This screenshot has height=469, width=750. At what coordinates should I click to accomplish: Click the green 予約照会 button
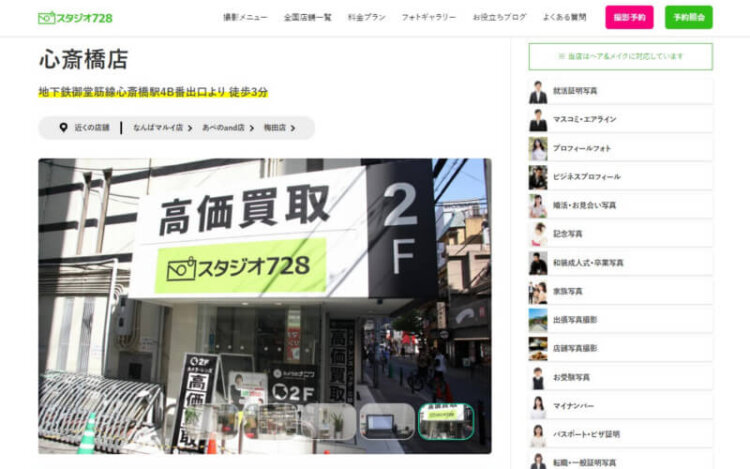(x=689, y=17)
